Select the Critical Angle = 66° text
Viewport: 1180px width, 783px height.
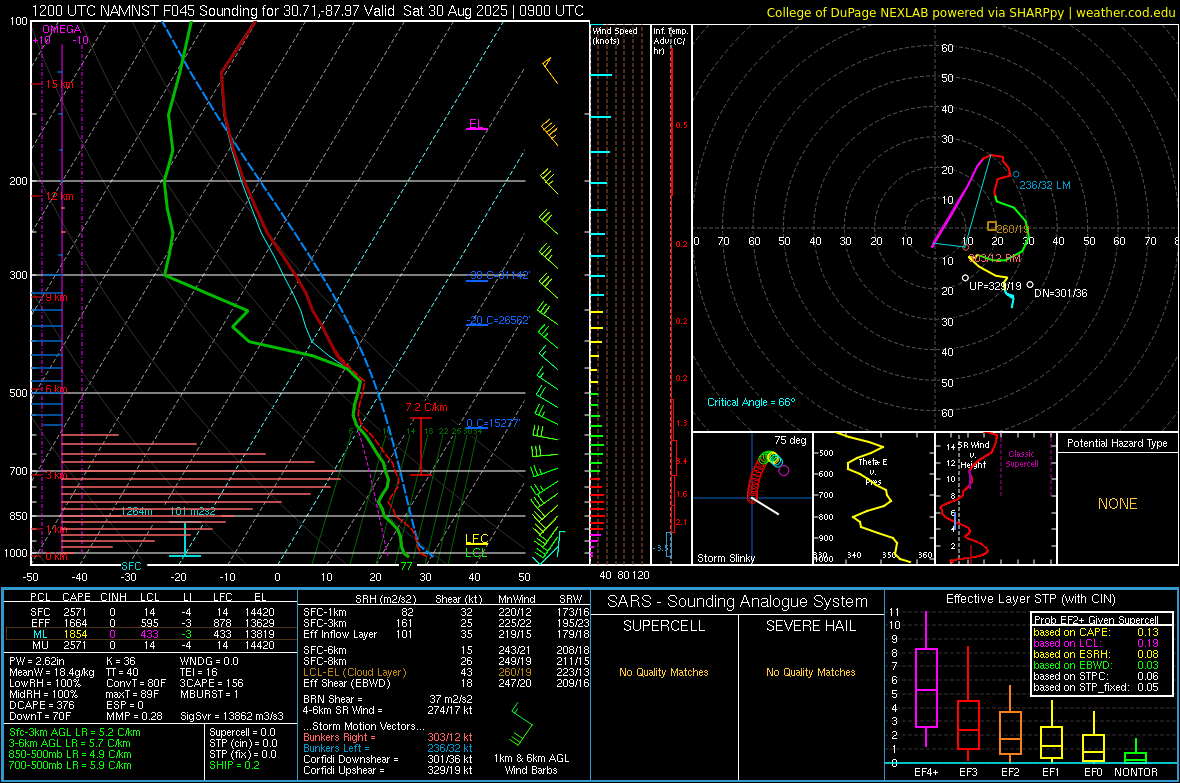(x=751, y=402)
